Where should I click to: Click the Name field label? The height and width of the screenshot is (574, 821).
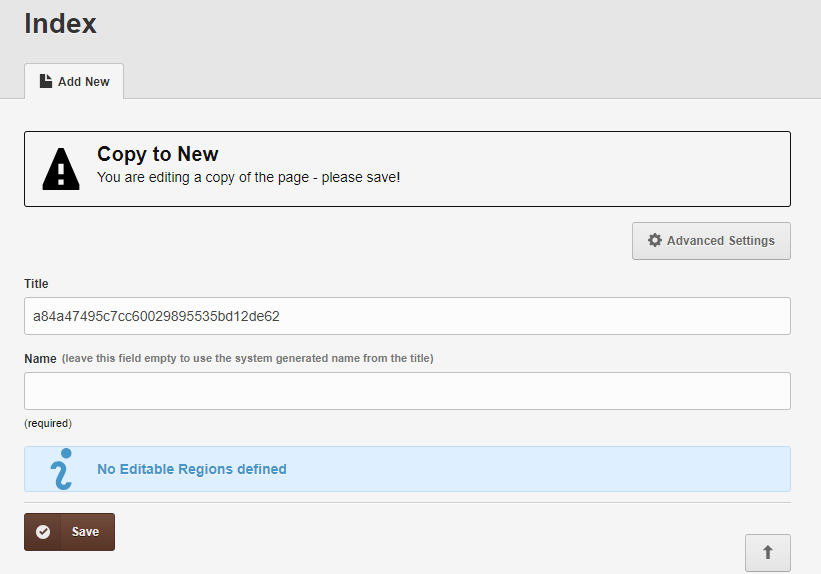pyautogui.click(x=40, y=359)
